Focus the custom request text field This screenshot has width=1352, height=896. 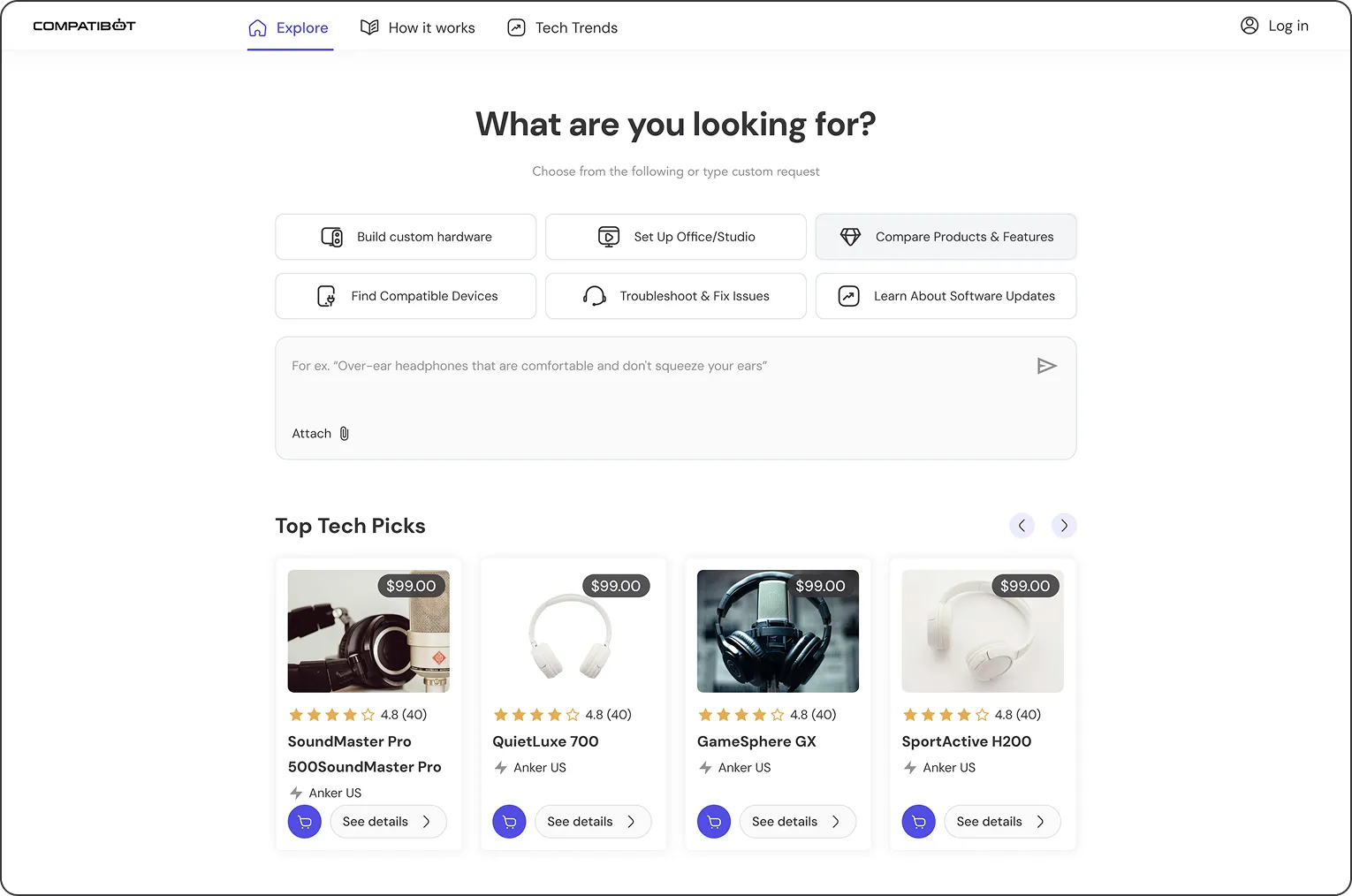tap(676, 398)
